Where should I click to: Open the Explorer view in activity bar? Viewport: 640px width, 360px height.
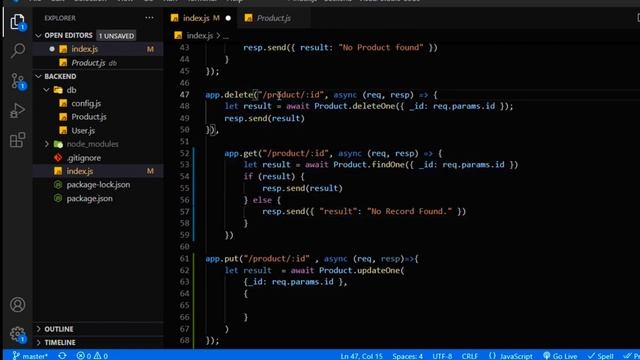[18, 21]
